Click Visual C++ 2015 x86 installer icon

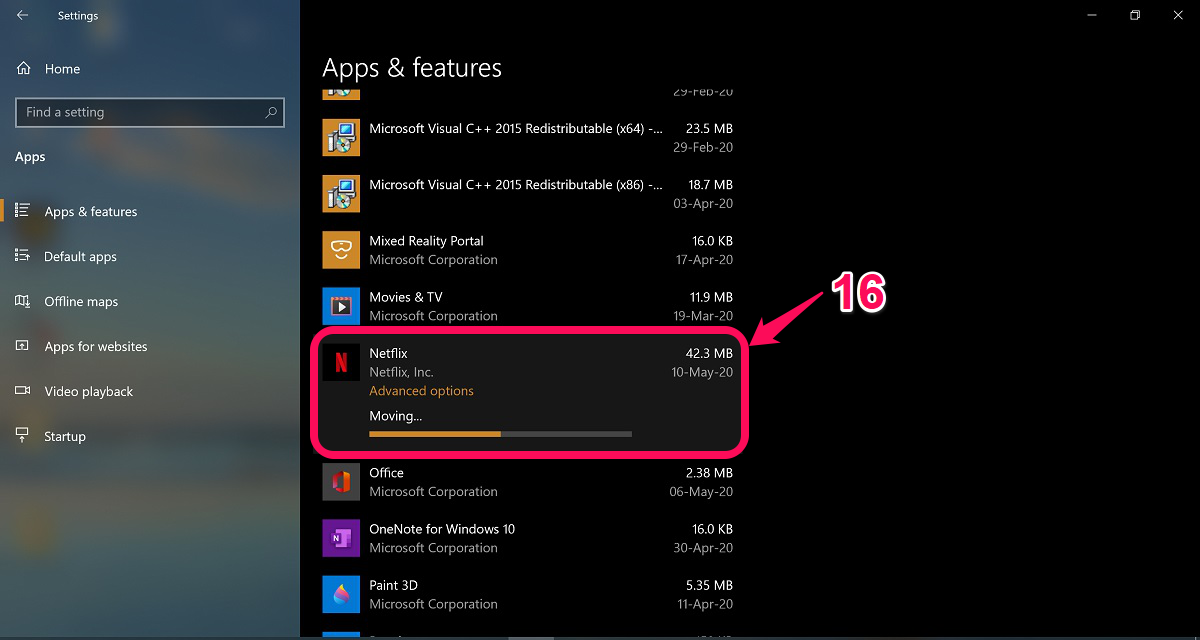click(x=341, y=194)
